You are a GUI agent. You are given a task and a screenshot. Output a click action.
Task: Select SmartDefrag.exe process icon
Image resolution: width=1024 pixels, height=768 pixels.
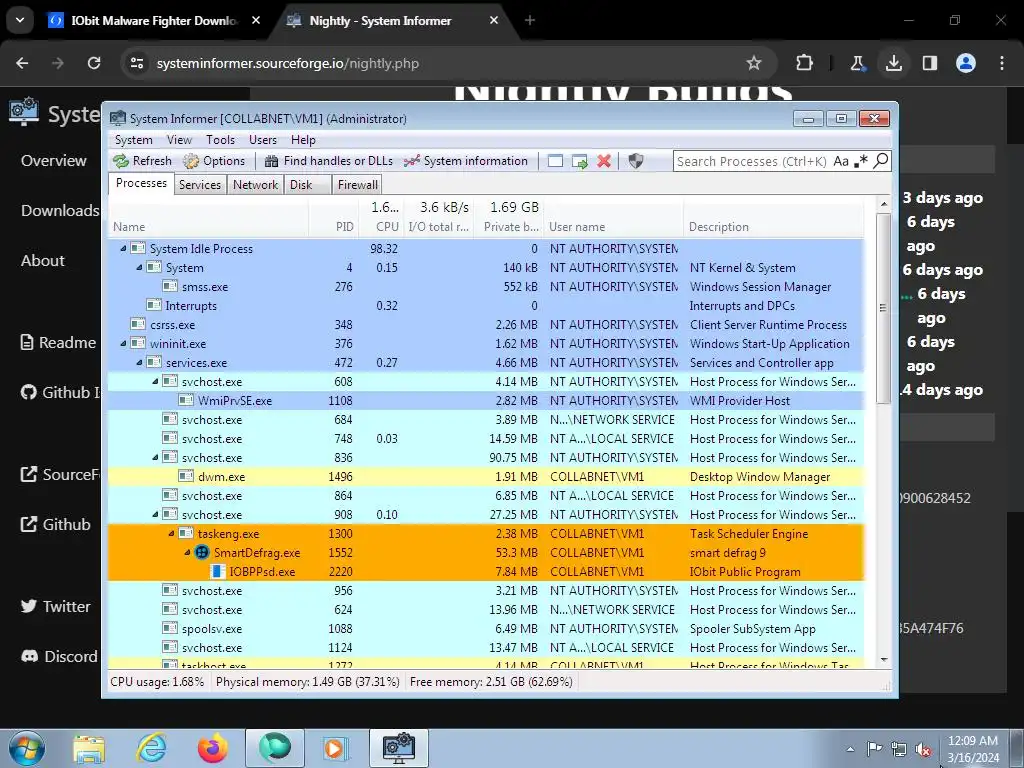tap(202, 552)
